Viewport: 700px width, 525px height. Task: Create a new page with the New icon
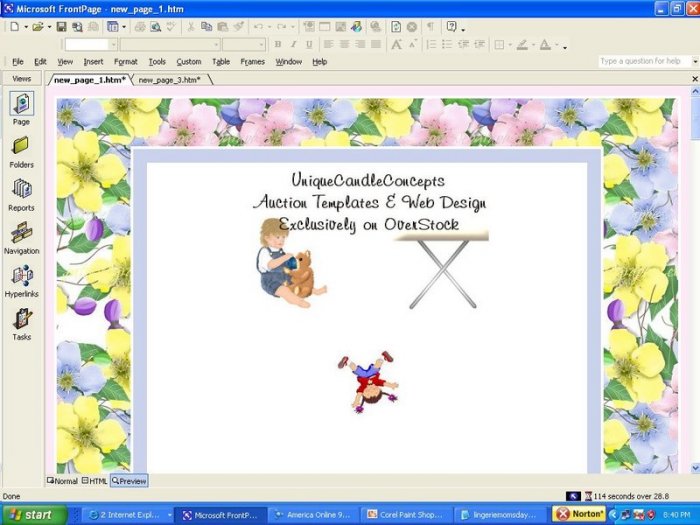(15, 27)
